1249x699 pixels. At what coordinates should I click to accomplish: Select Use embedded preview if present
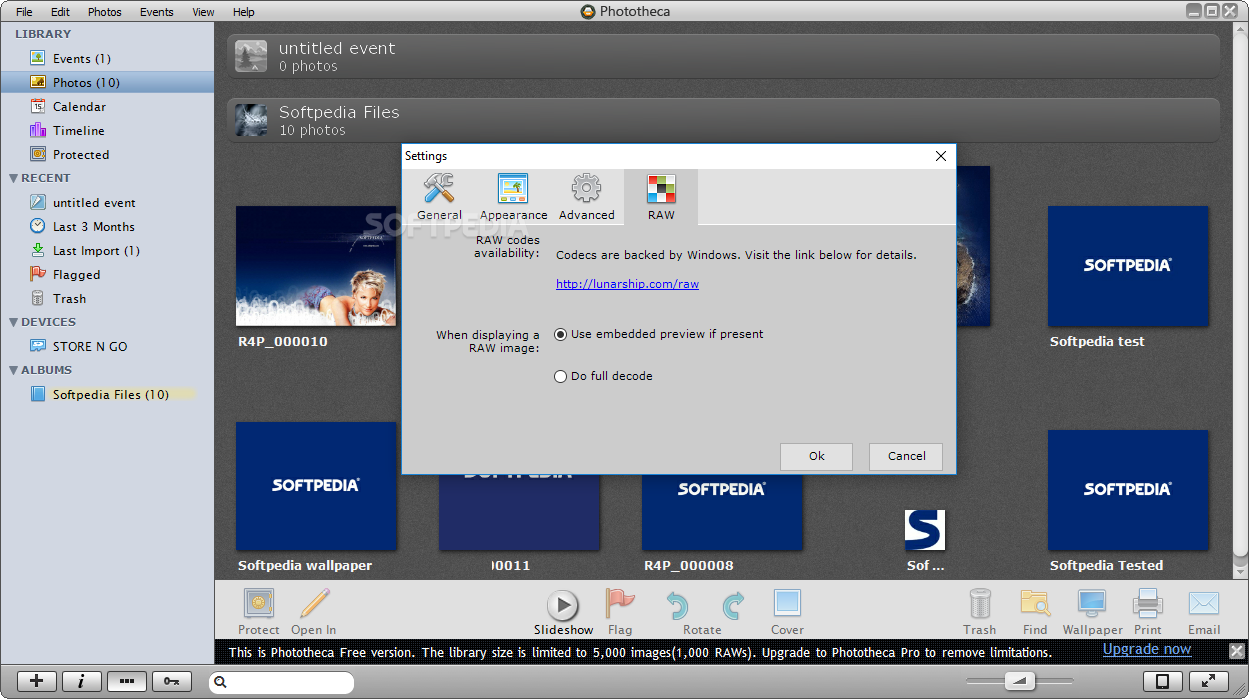click(658, 334)
